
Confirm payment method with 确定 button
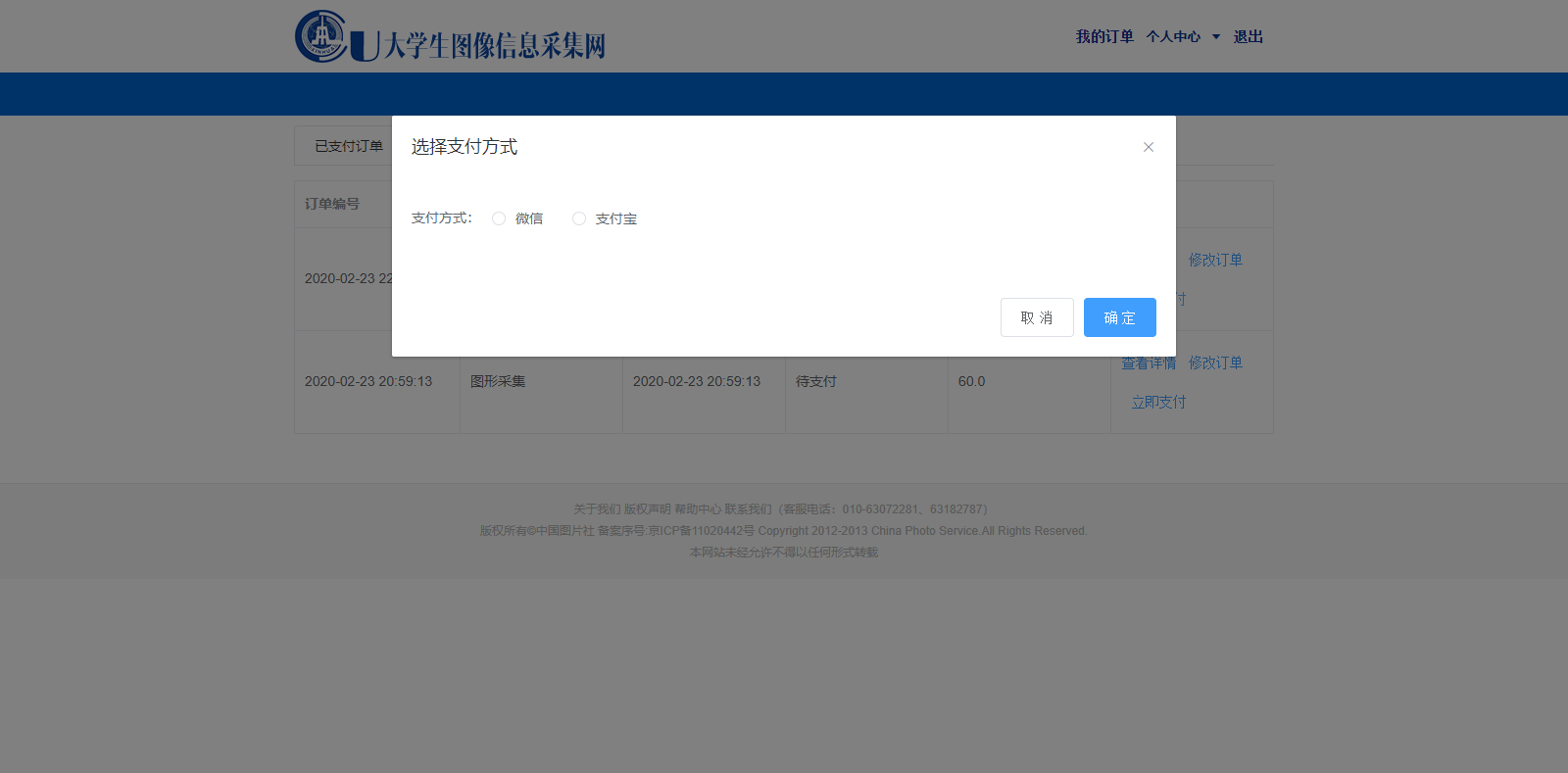click(x=1119, y=317)
